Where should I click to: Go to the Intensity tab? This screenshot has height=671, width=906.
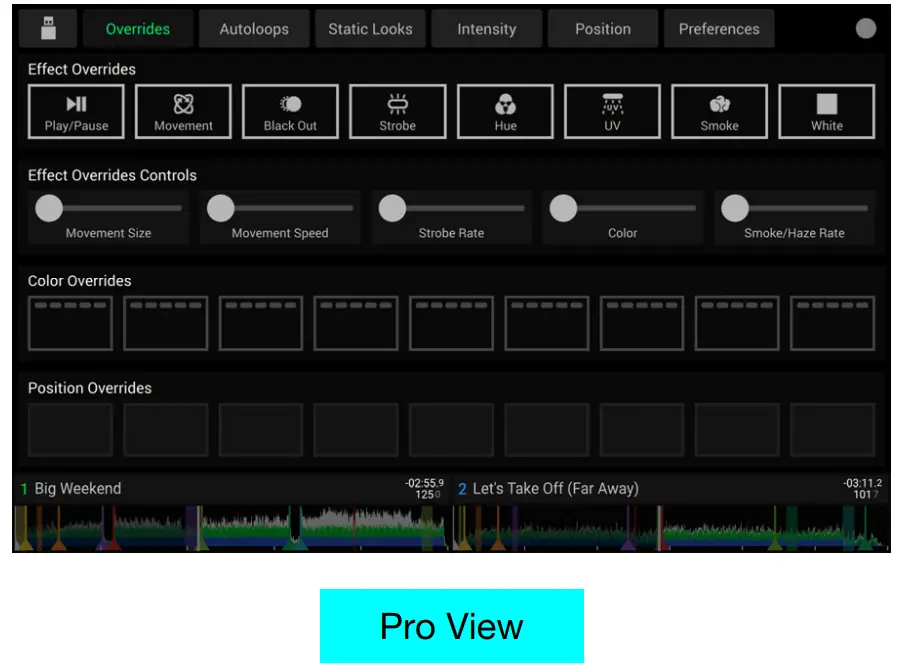pos(487,28)
